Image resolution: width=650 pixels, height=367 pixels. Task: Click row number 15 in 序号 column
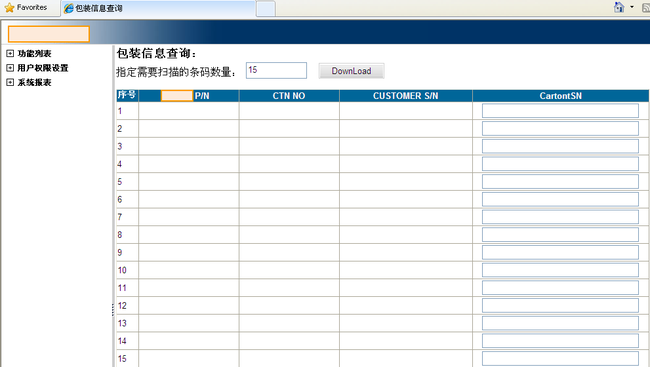pos(122,359)
